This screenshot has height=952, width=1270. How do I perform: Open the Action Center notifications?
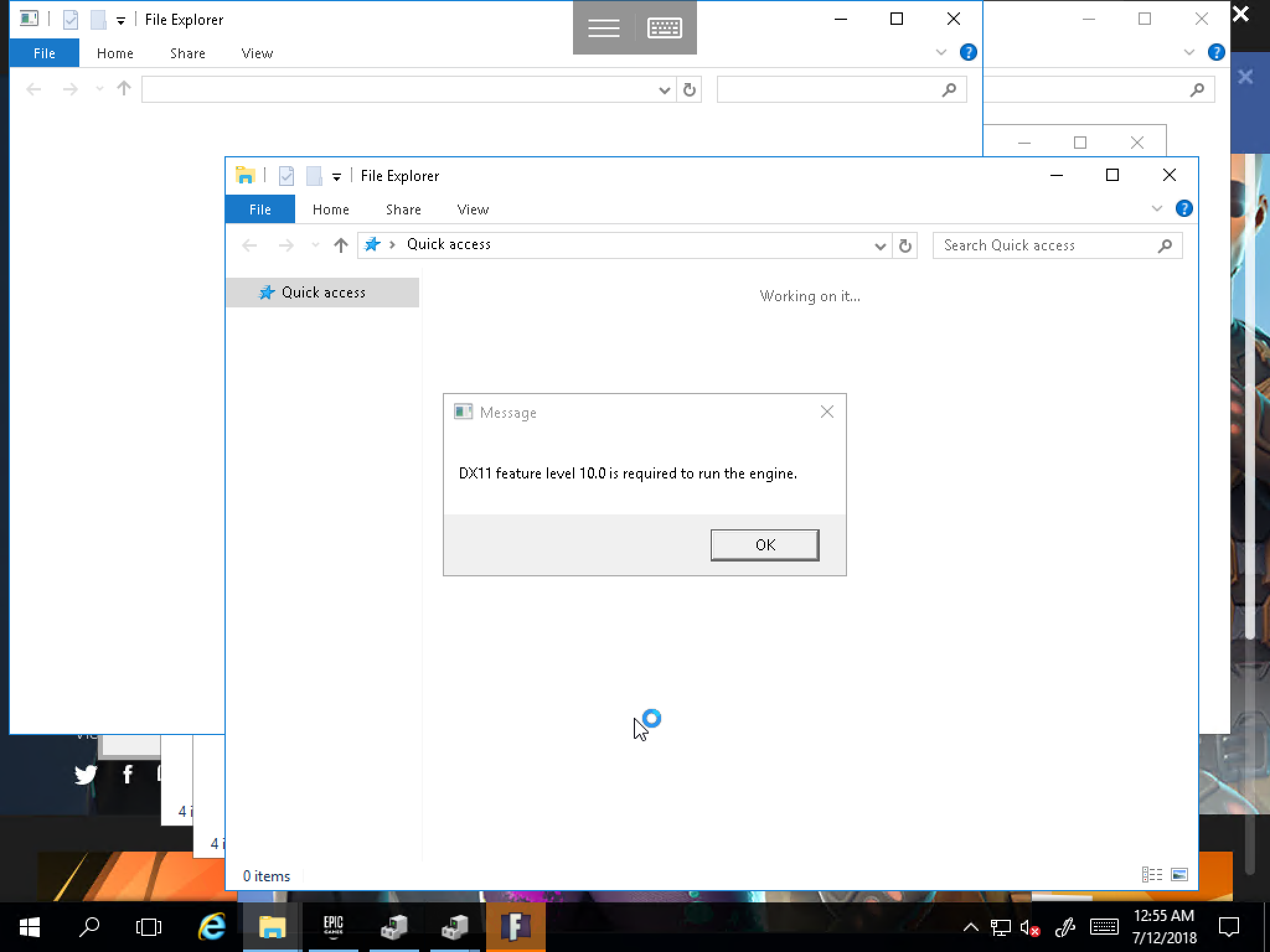click(1228, 928)
